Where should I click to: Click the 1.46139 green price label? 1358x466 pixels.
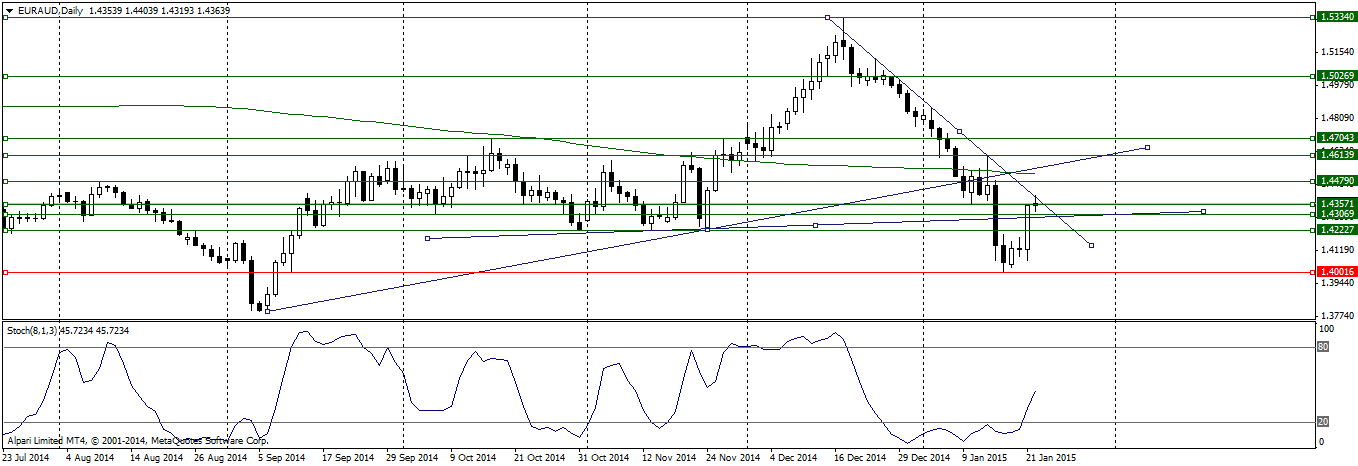[x=1337, y=155]
